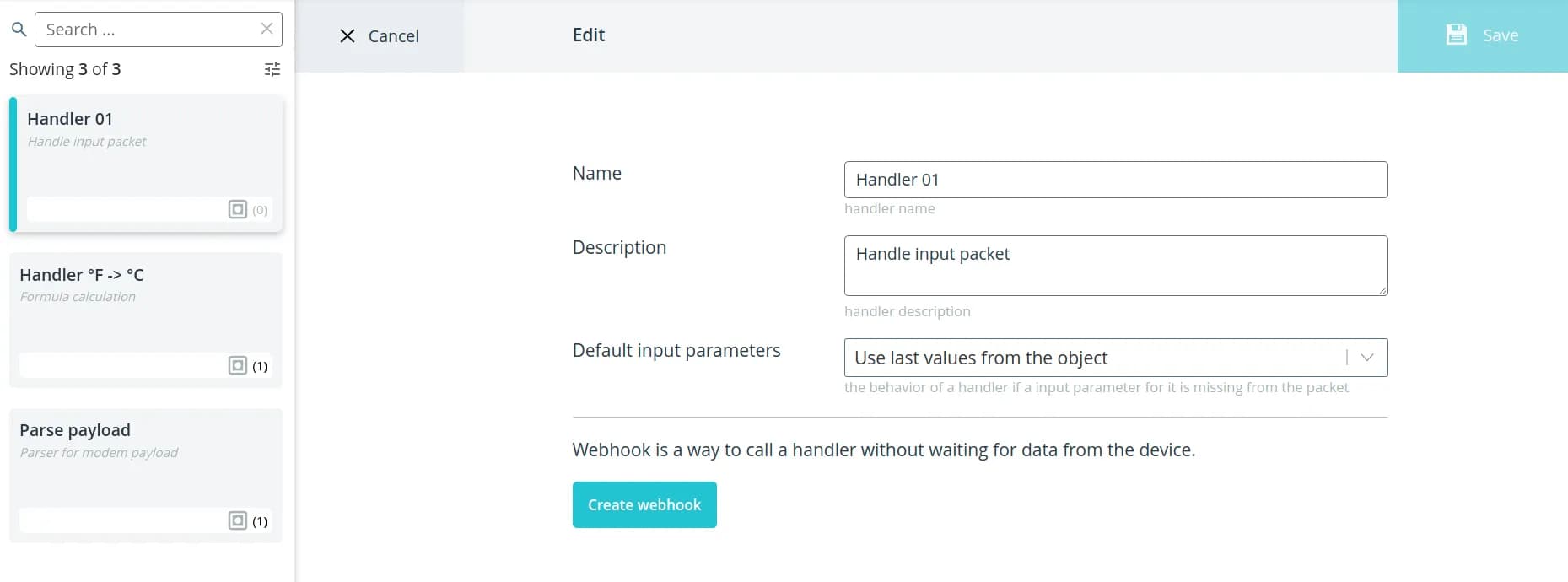Focus the handler Name input field
The width and height of the screenshot is (1568, 582).
pyautogui.click(x=1115, y=180)
